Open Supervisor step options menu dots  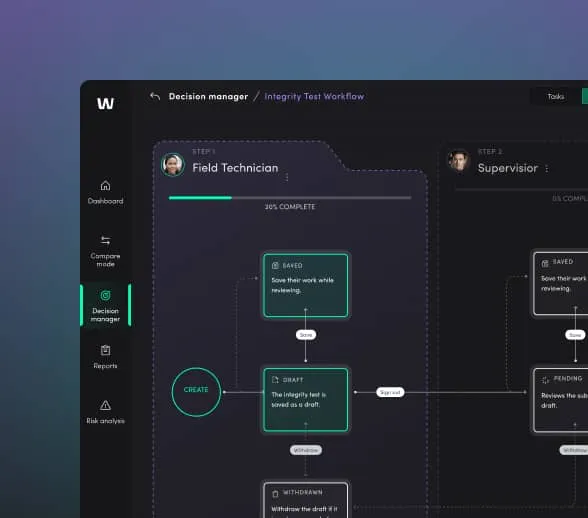547,168
